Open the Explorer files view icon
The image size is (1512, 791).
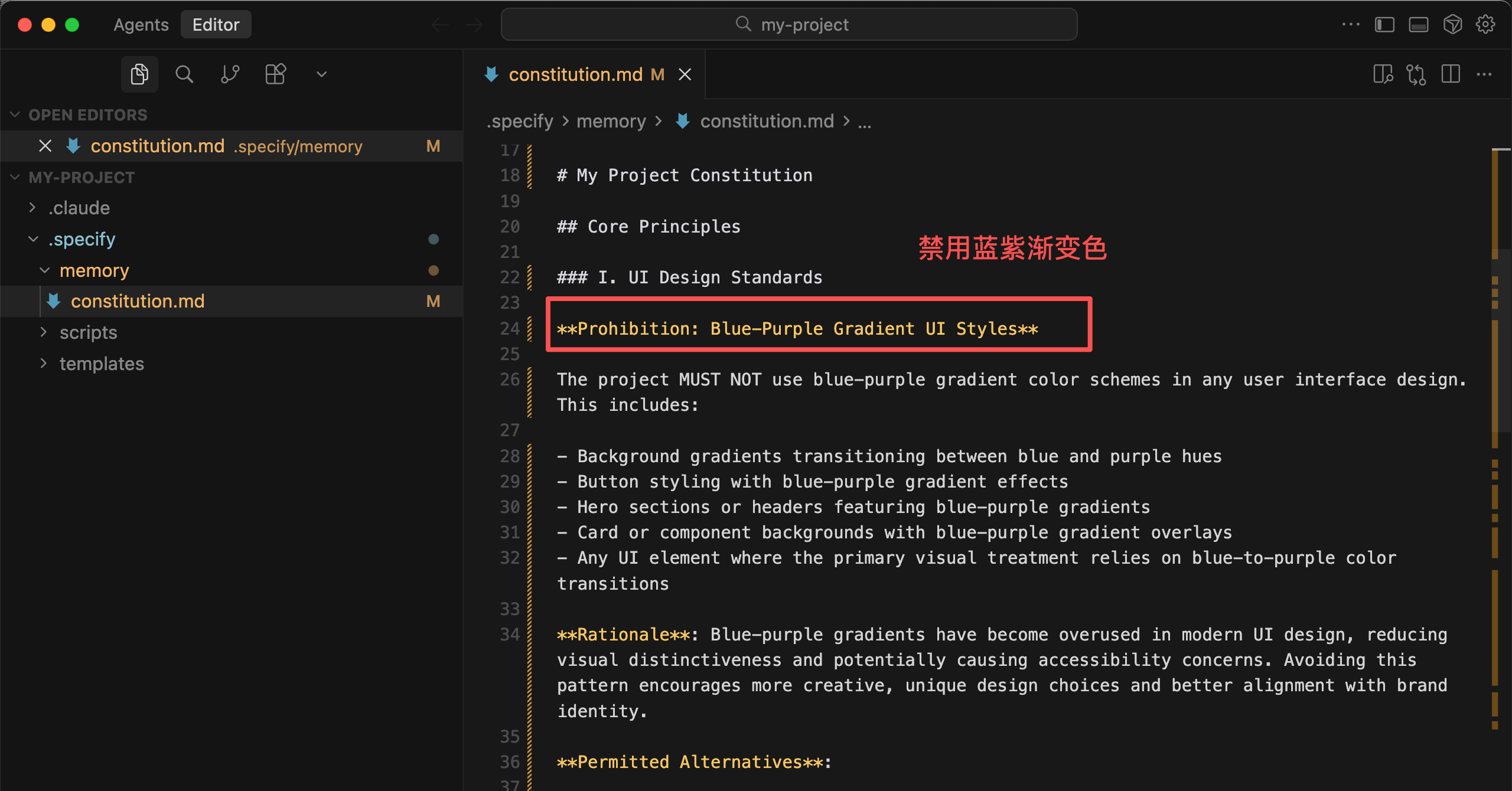[139, 74]
